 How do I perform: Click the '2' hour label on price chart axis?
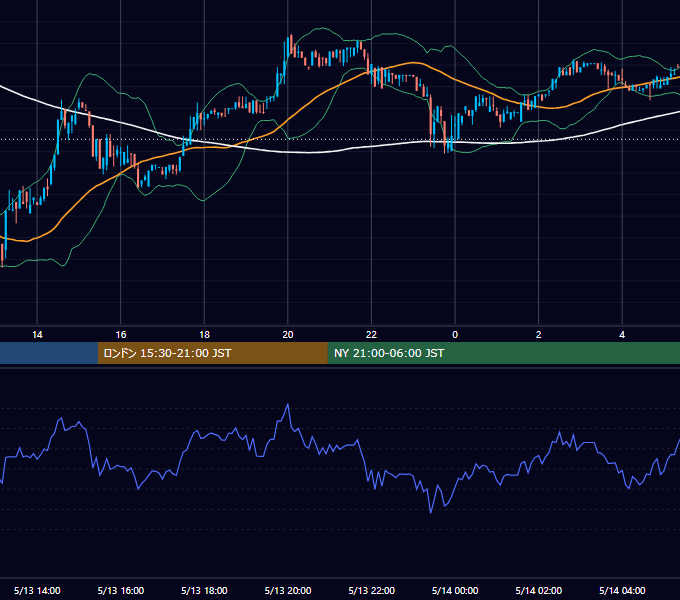pyautogui.click(x=539, y=335)
